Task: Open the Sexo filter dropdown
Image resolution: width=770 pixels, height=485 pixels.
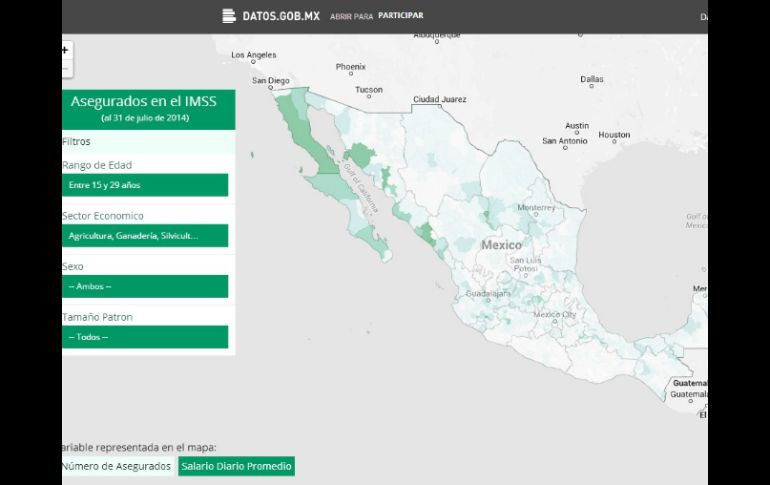Action: click(x=145, y=287)
